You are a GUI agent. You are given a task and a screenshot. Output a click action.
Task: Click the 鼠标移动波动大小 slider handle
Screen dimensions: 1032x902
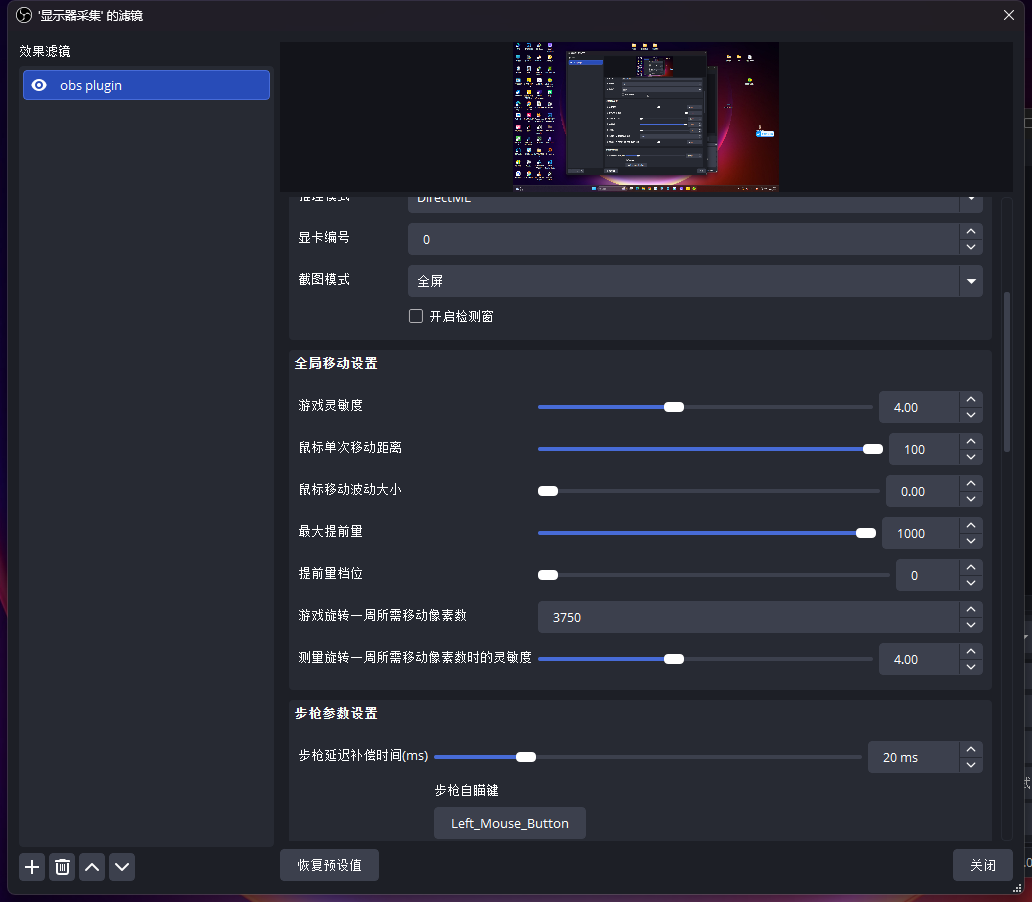point(548,491)
